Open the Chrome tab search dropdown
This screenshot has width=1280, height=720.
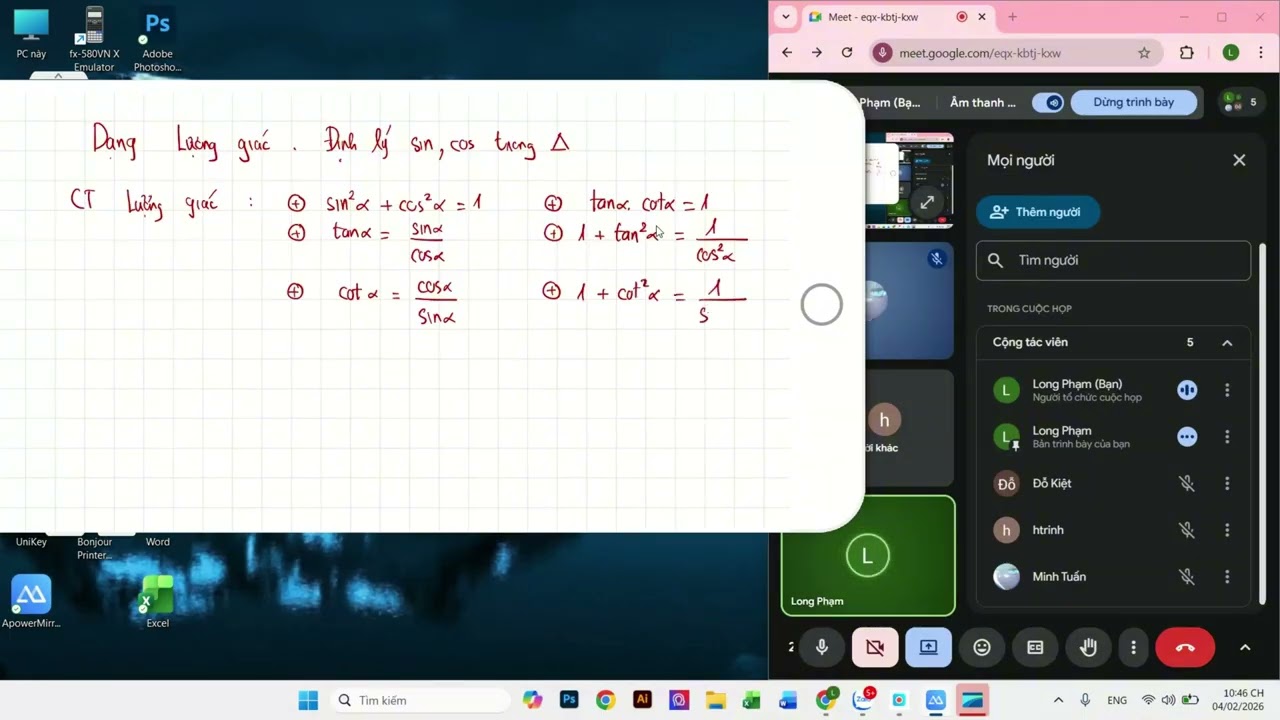point(786,17)
